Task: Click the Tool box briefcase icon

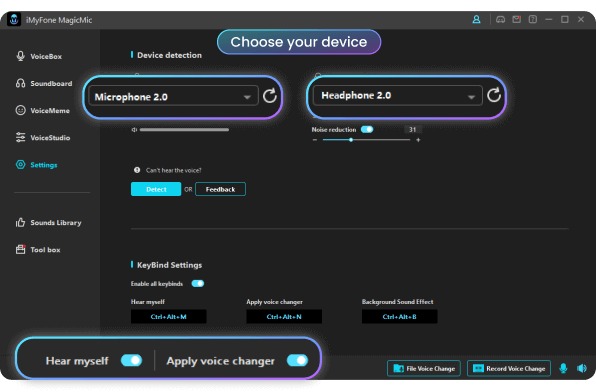Action: pyautogui.click(x=21, y=249)
